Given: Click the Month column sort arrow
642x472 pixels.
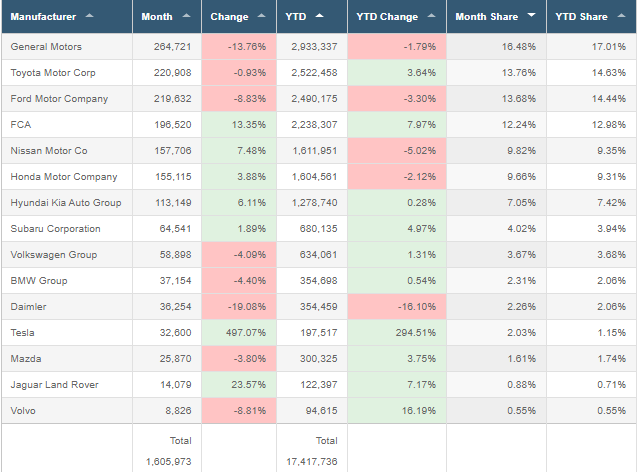Looking at the screenshot, I should (x=186, y=16).
